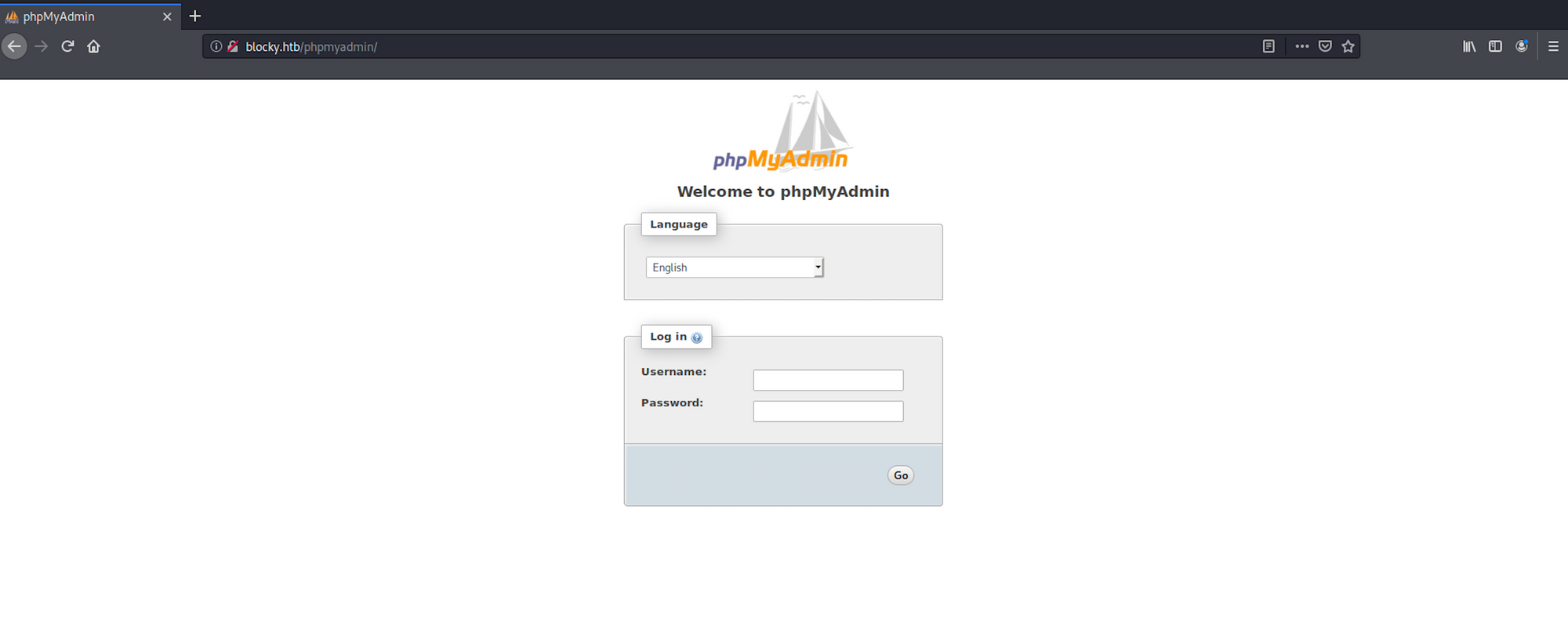This screenshot has width=1568, height=637.
Task: Bookmark this page with the star icon
Action: point(1348,46)
